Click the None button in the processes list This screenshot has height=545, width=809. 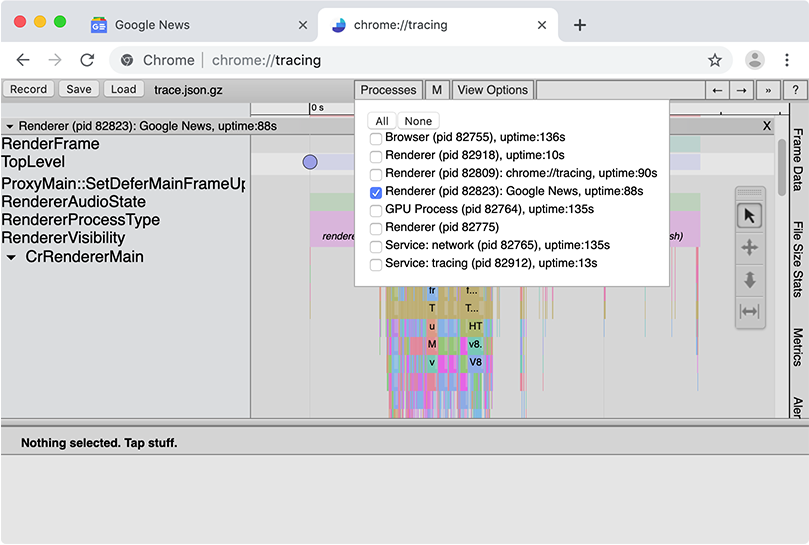tap(418, 121)
